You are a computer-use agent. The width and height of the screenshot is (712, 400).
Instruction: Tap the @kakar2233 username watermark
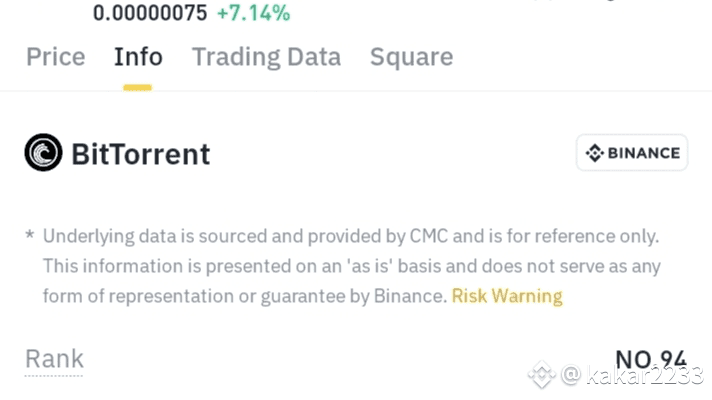coord(634,377)
